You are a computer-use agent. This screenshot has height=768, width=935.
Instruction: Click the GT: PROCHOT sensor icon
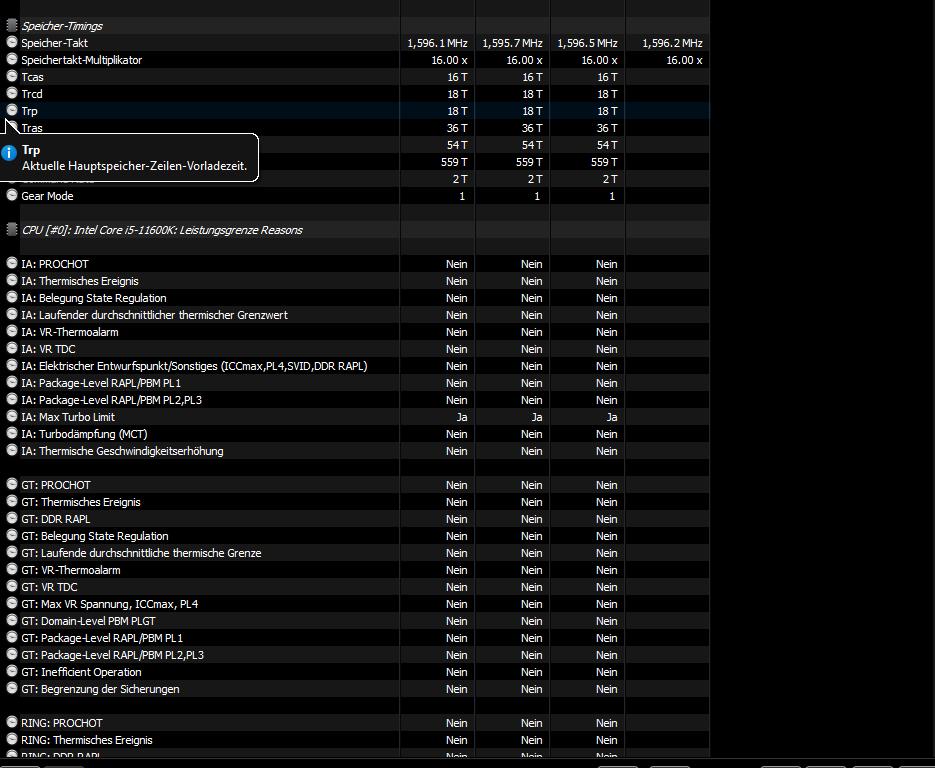pyautogui.click(x=12, y=484)
